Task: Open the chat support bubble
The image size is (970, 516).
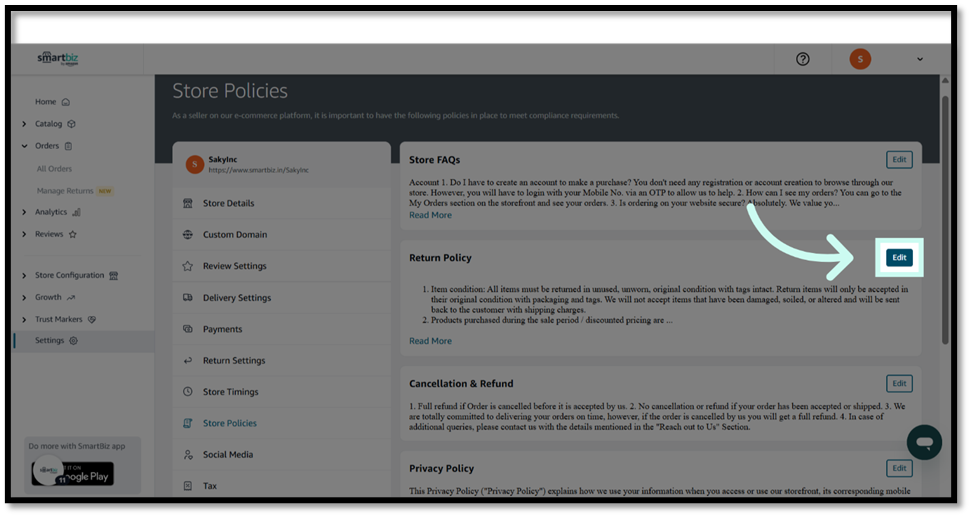Action: click(x=924, y=442)
